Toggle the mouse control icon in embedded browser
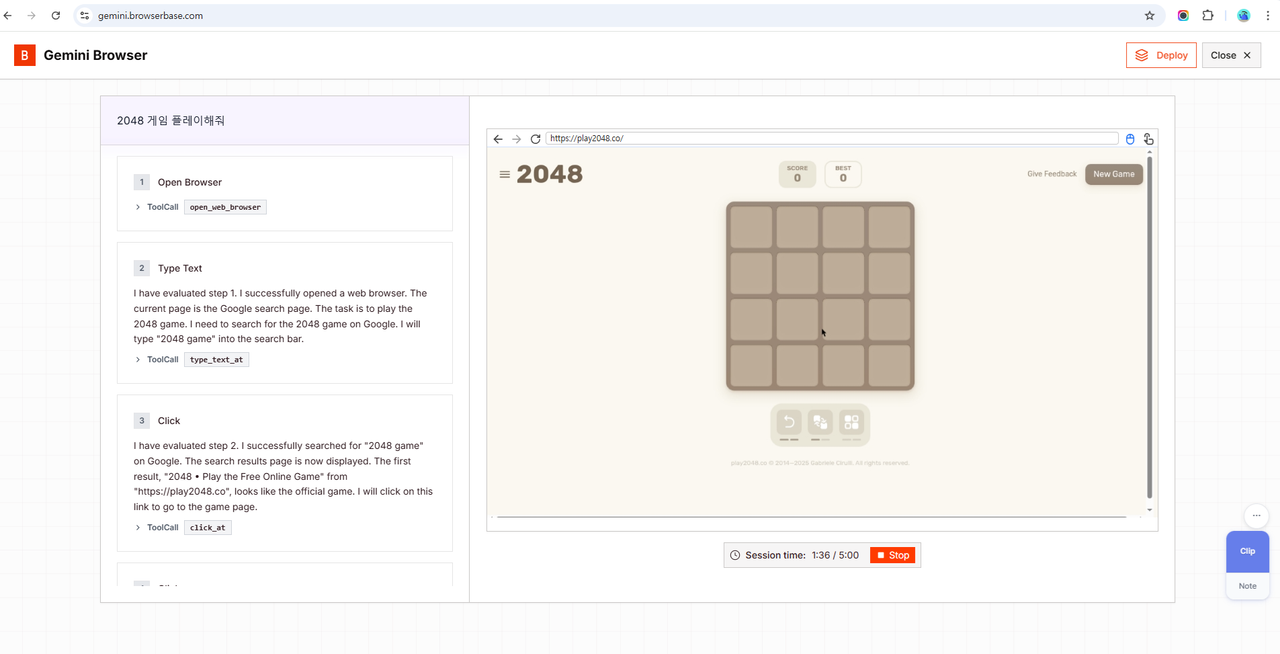The height and width of the screenshot is (654, 1280). [x=1130, y=139]
